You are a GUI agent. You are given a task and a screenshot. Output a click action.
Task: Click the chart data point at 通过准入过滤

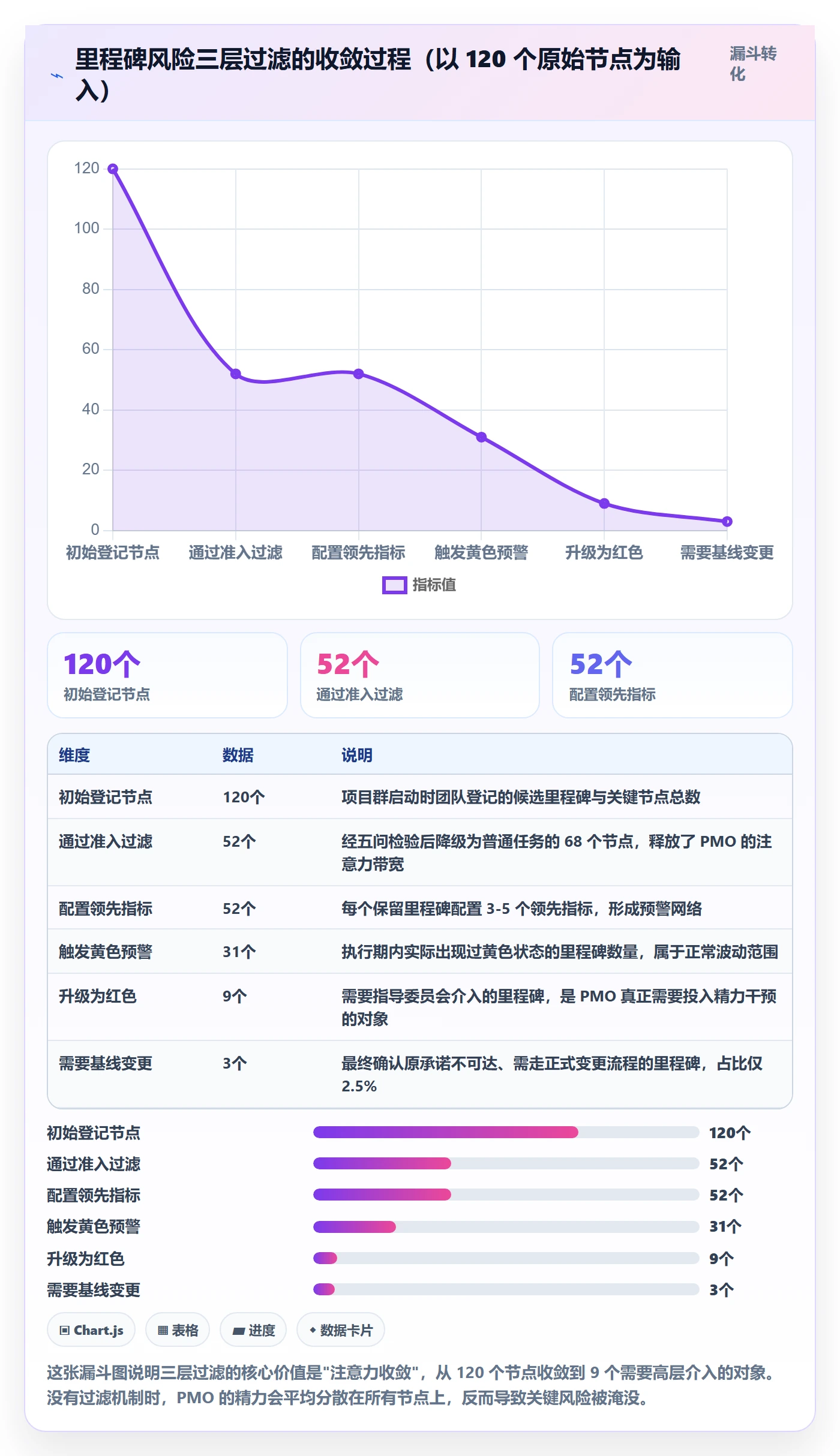[x=236, y=374]
